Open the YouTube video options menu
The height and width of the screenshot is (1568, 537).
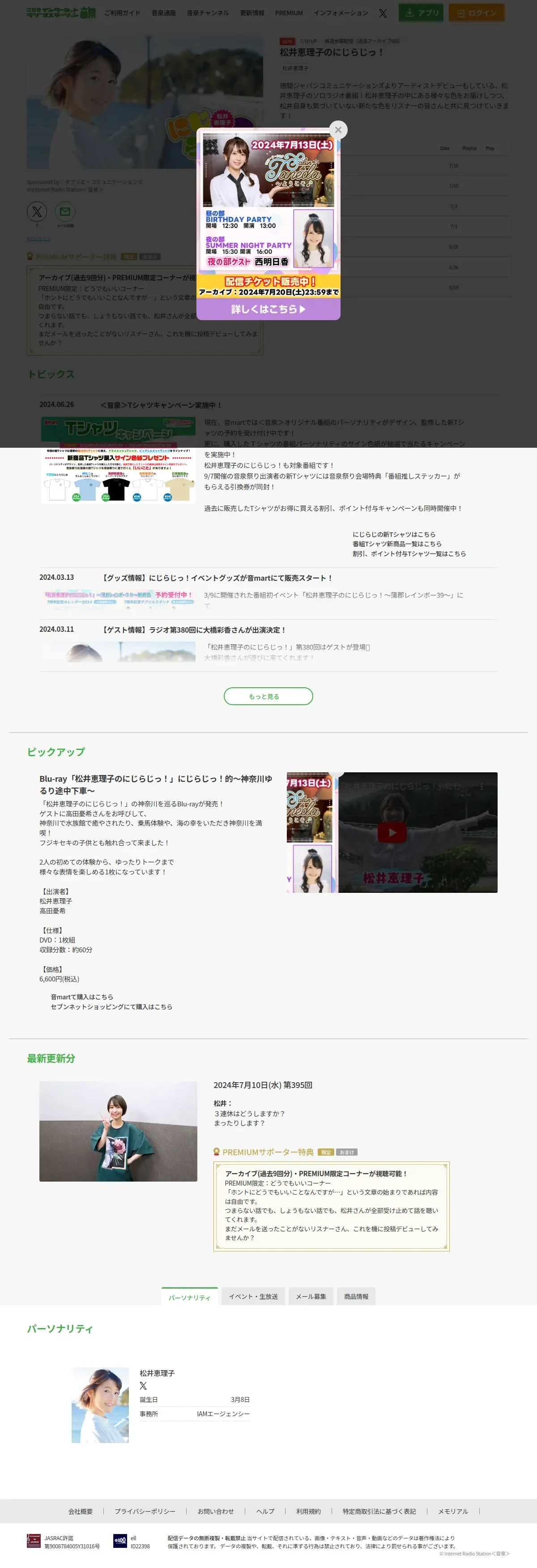pyautogui.click(x=482, y=786)
